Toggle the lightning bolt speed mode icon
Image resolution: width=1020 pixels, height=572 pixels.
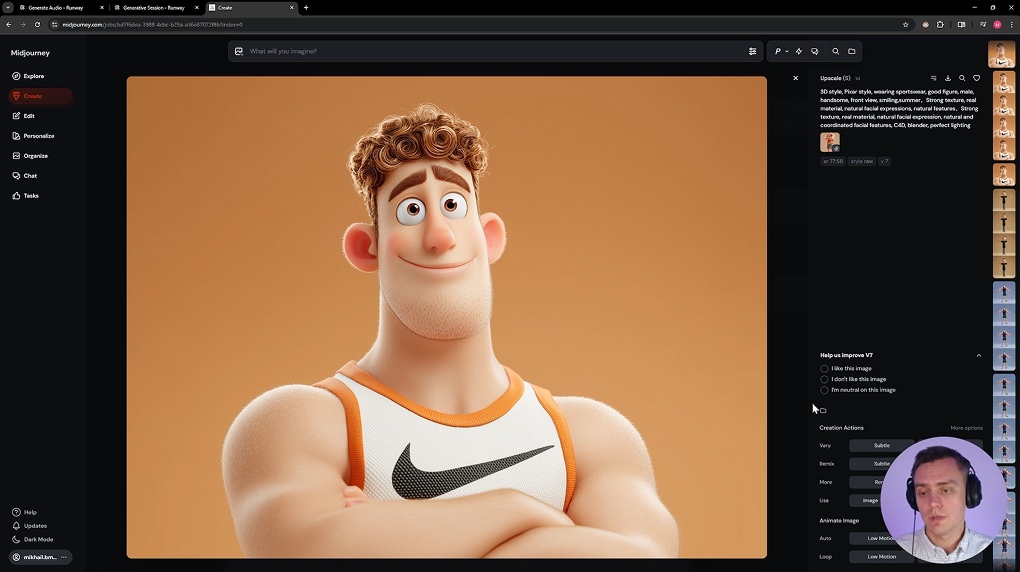point(799,51)
